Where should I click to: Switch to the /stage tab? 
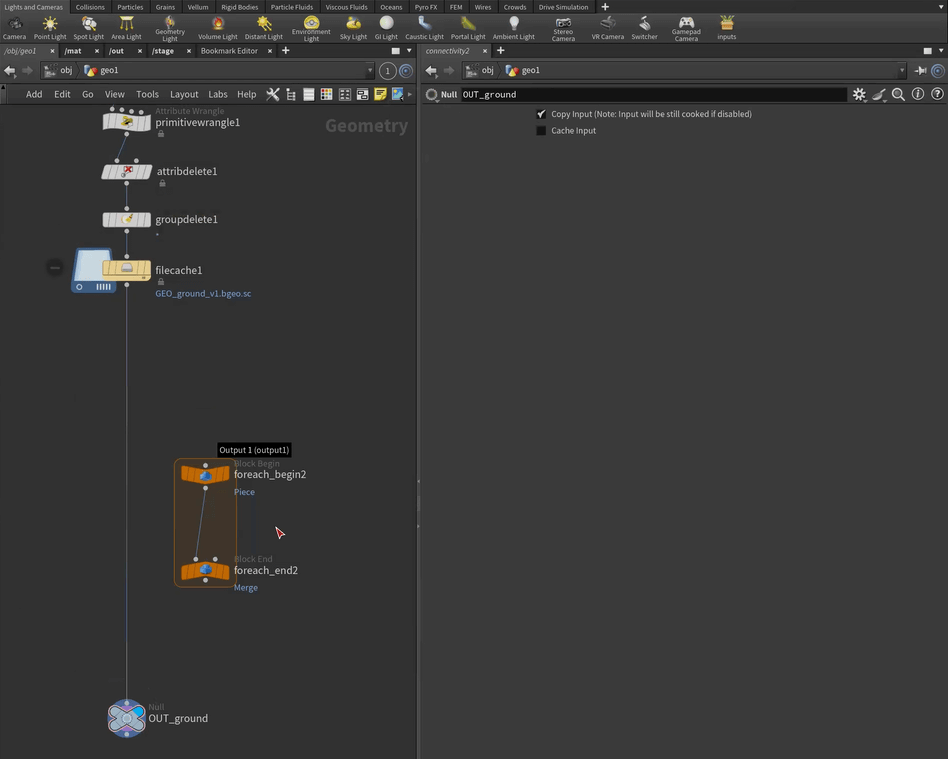tap(163, 50)
